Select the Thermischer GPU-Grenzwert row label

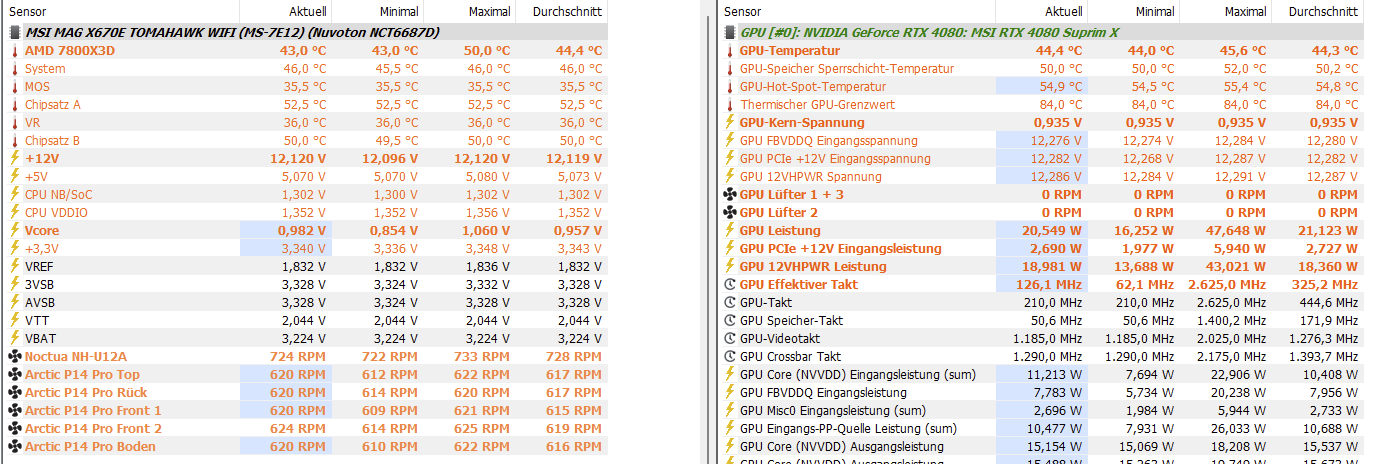click(x=815, y=104)
